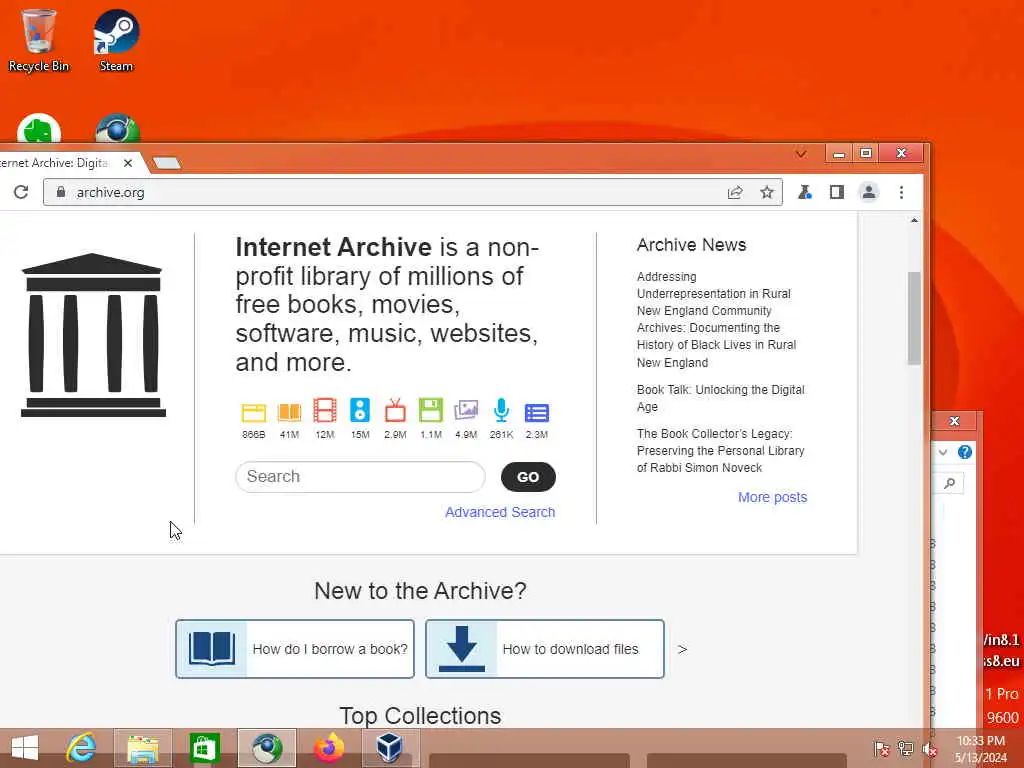Open the microphone concerts icon labeled 261K
1024x768 pixels.
pos(501,411)
